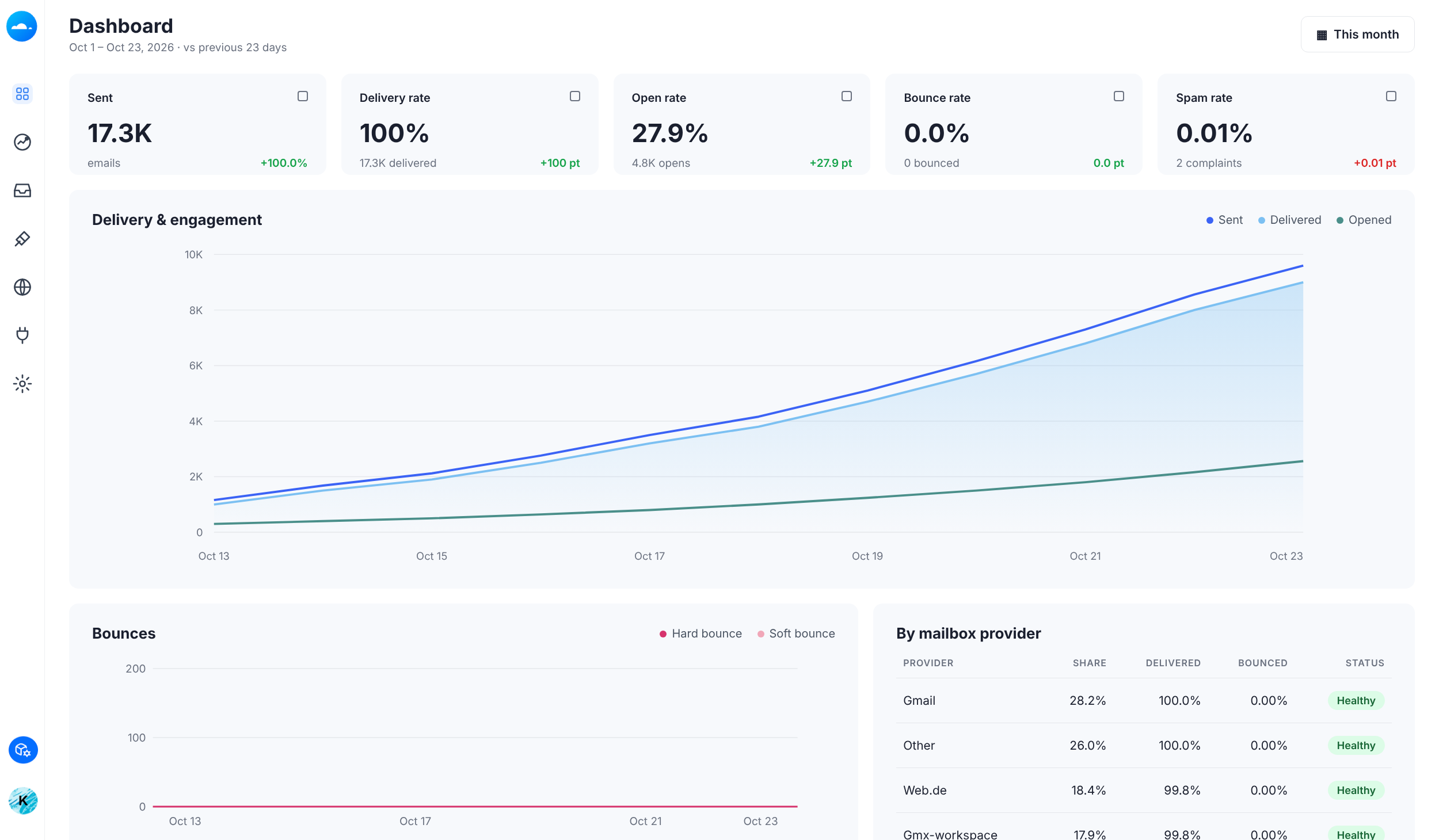Toggle the Opened legend entry
Image resolution: width=1439 pixels, height=840 pixels.
pyautogui.click(x=1364, y=220)
